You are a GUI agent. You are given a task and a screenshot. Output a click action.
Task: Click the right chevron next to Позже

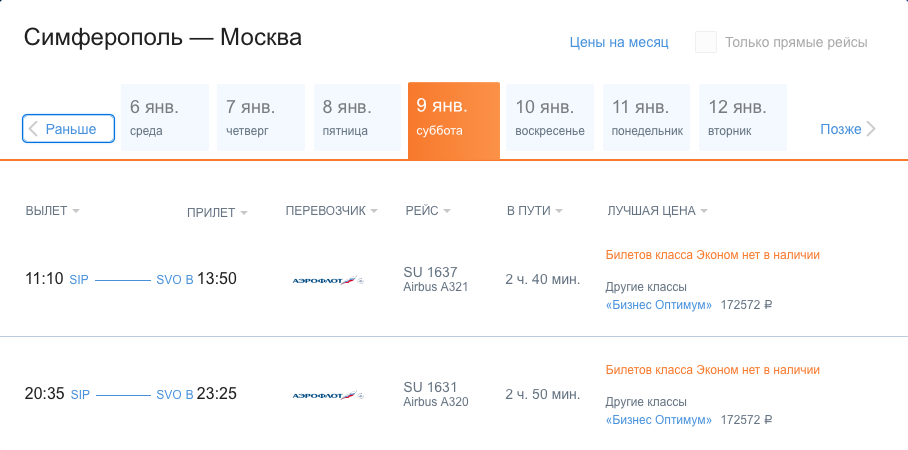871,129
